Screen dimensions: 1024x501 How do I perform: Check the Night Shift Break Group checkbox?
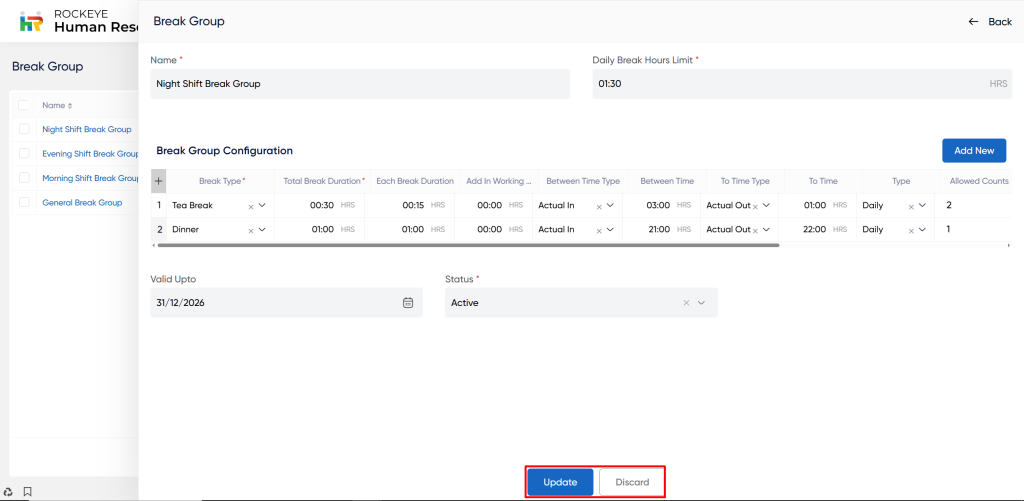pyautogui.click(x=24, y=129)
